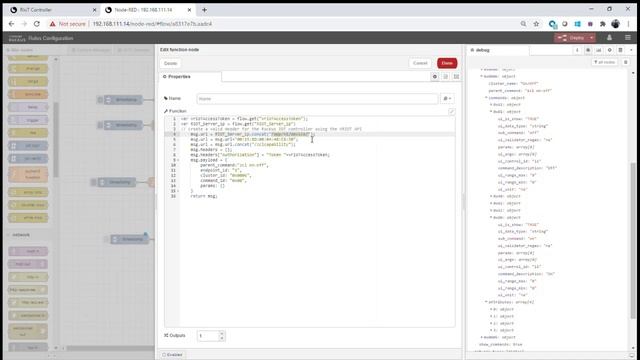This screenshot has height=360, width=640.
Task: Open the sidebar tab list dropdown arrow
Action: 631,50
